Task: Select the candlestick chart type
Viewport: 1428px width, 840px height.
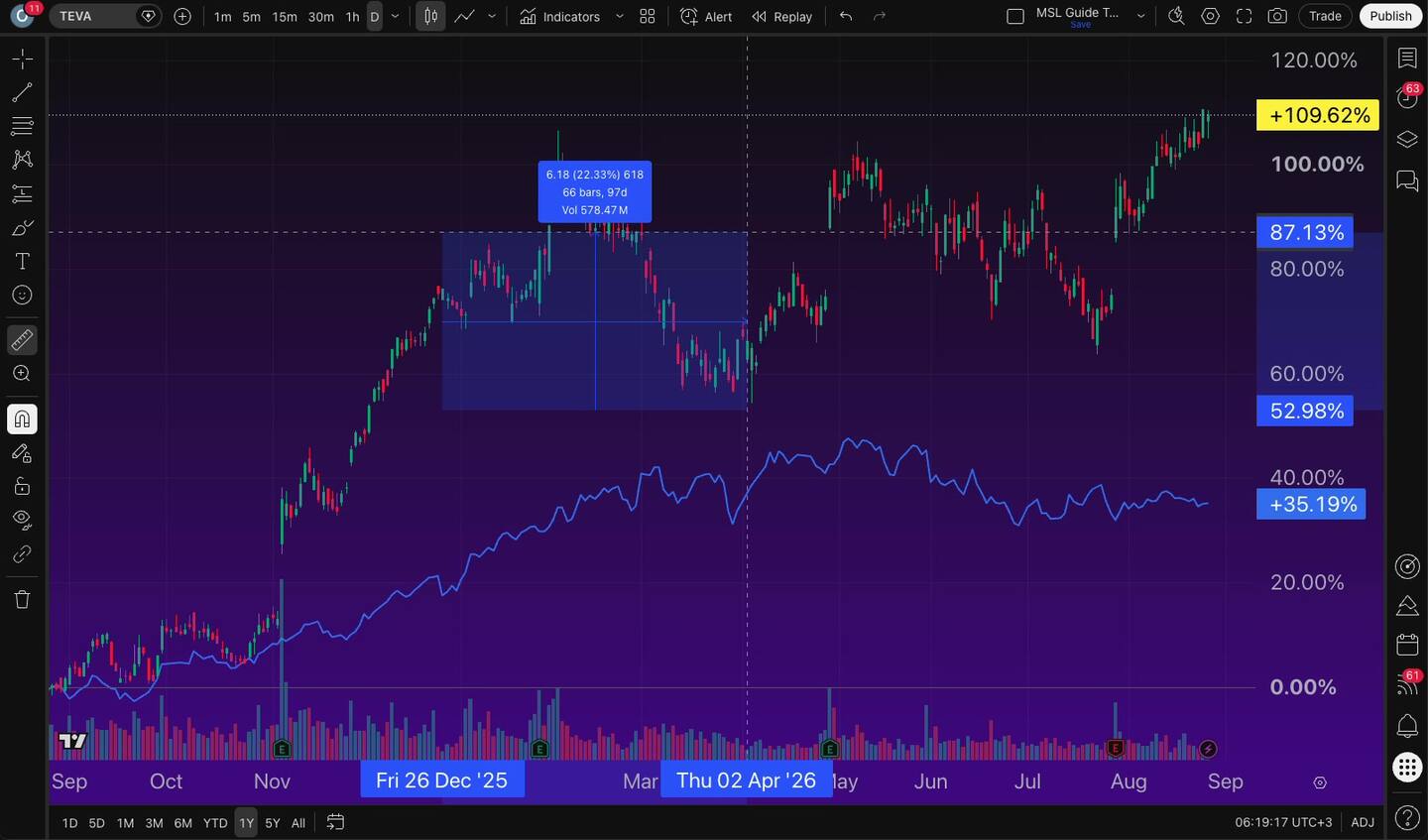Action: tap(430, 17)
